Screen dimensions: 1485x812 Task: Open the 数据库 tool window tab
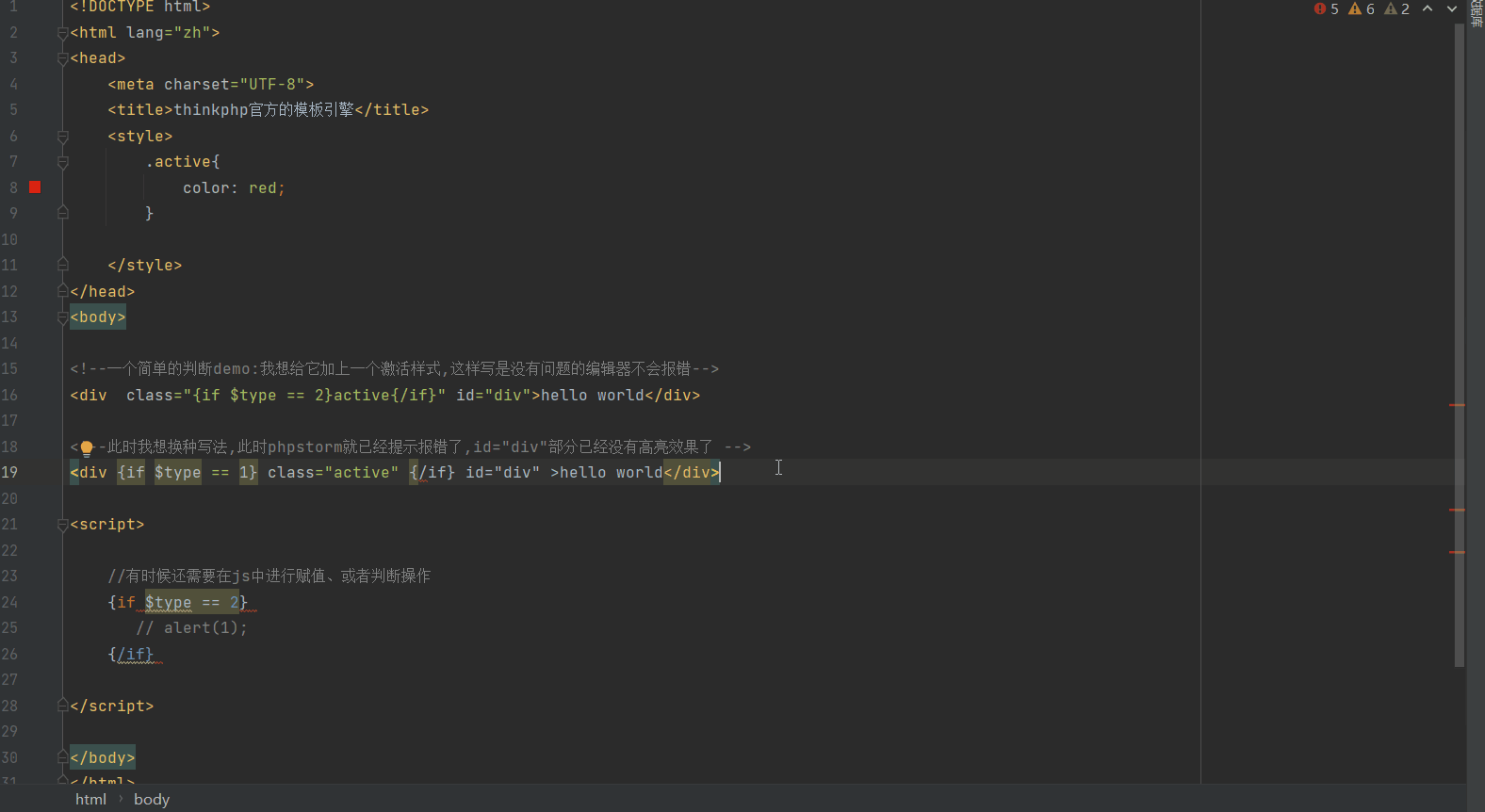1477,13
